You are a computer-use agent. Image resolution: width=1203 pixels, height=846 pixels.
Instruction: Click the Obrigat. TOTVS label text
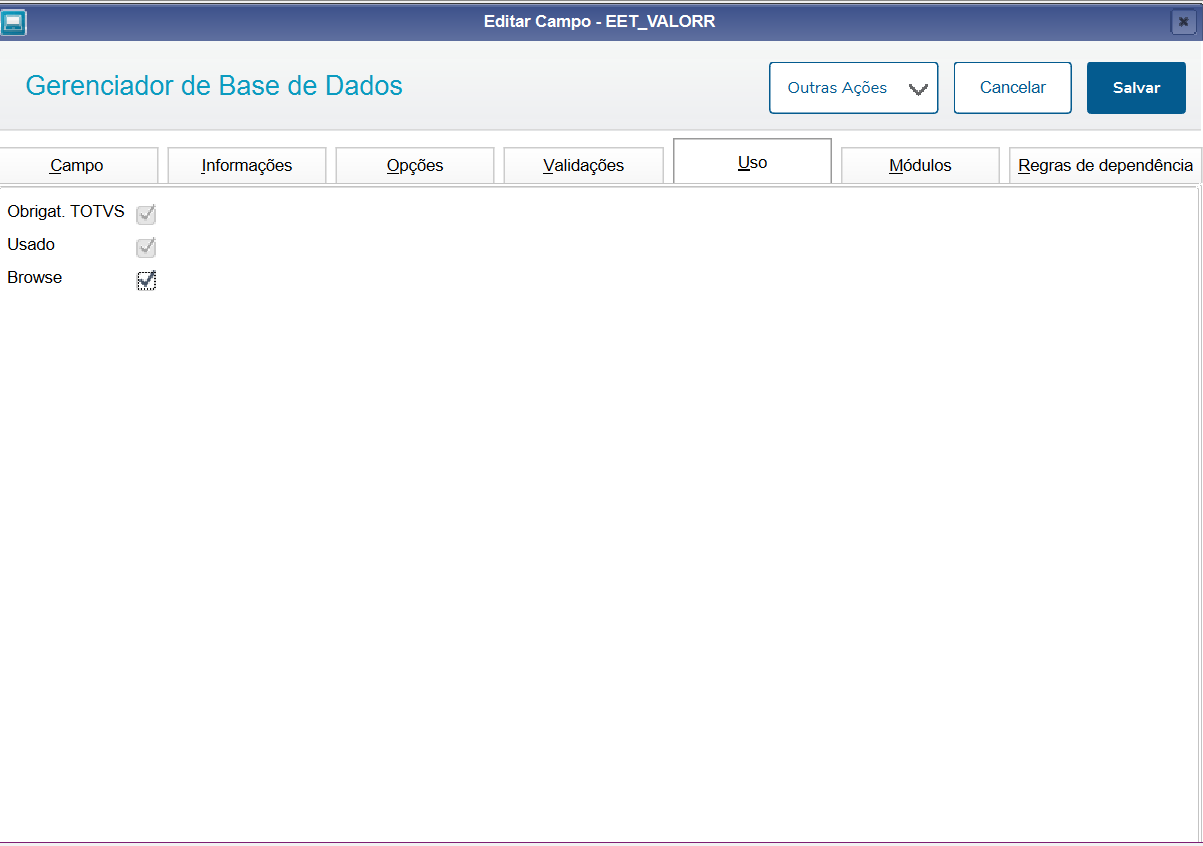(x=66, y=211)
